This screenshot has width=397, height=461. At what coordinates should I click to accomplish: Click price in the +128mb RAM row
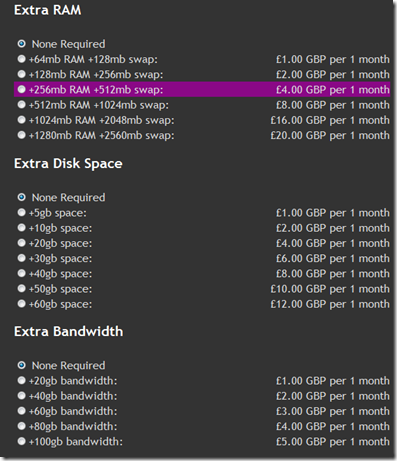pos(333,74)
